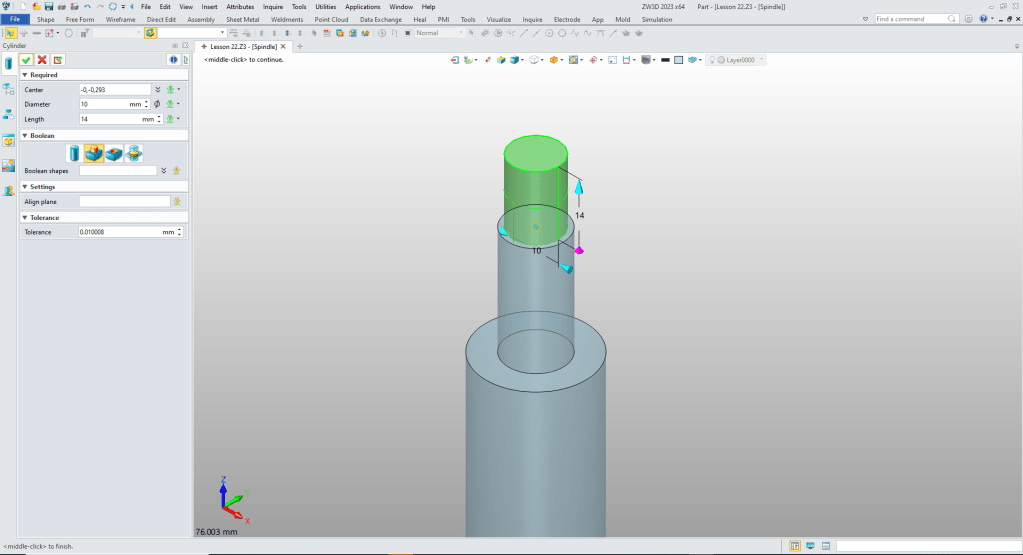Cancel the cylinder command with red X
This screenshot has height=555, width=1023.
[42, 60]
